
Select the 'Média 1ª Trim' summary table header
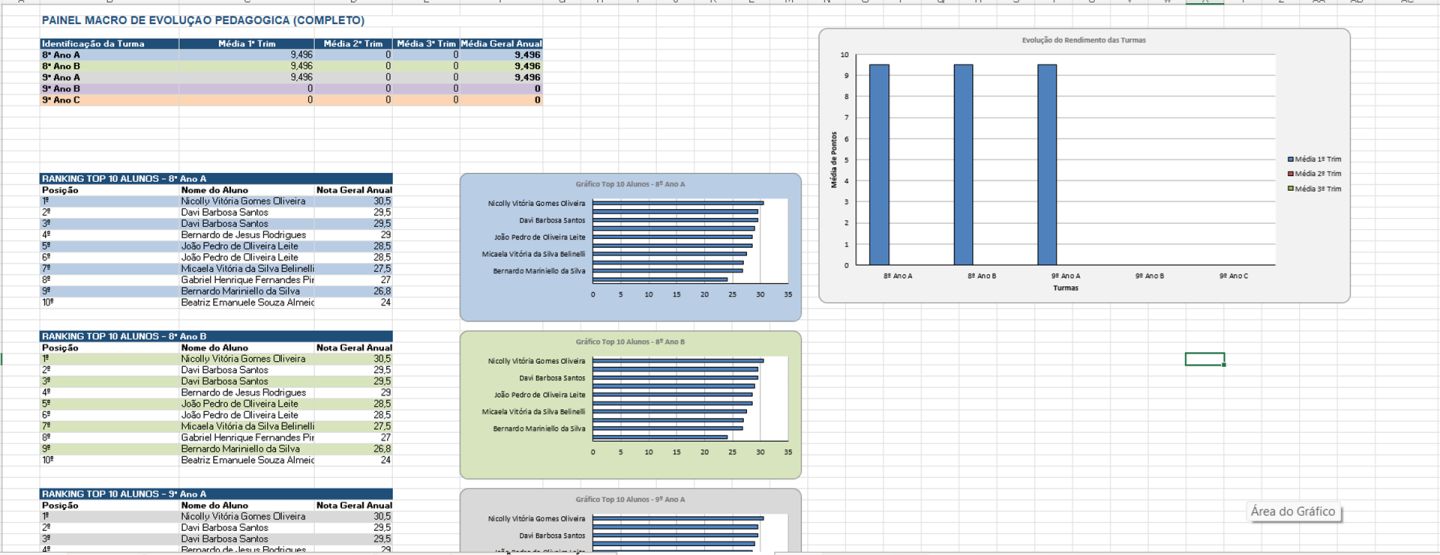click(246, 44)
